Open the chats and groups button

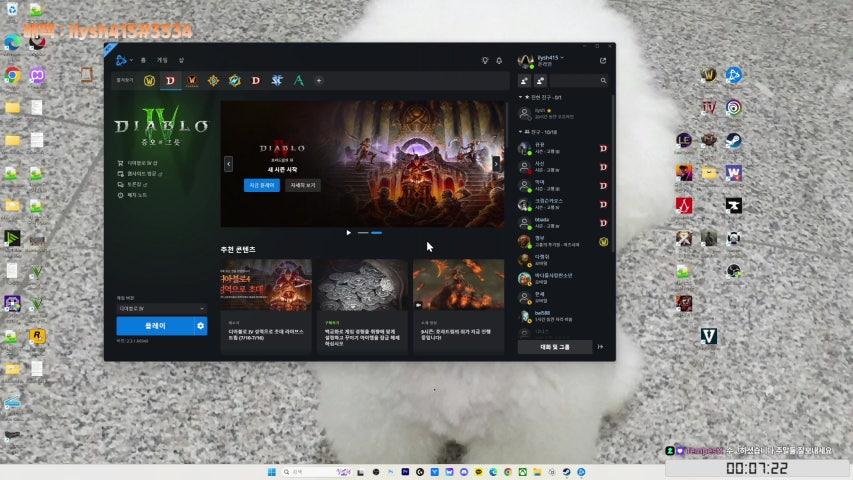pos(555,347)
